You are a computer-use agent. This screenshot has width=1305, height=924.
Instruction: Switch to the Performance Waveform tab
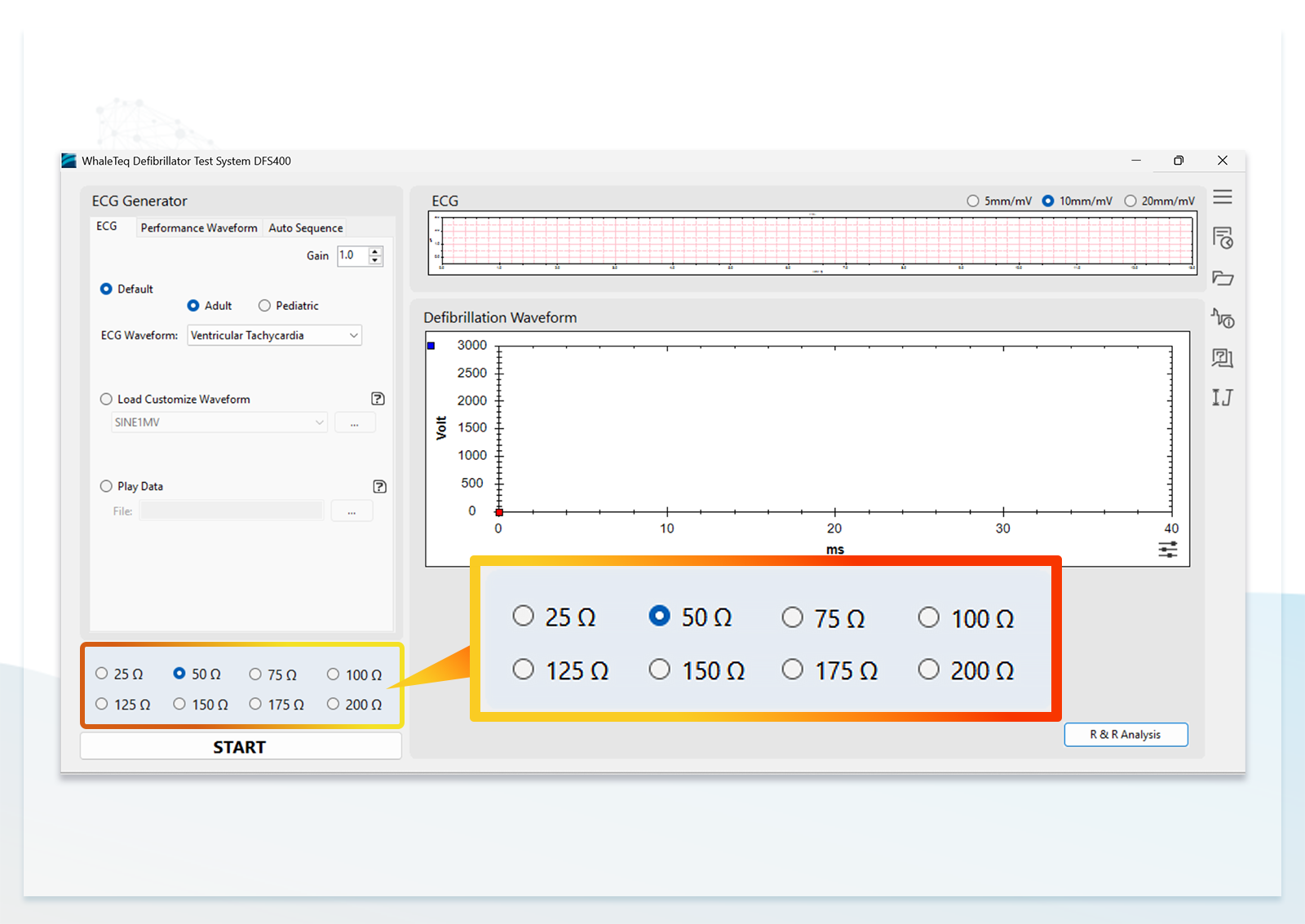click(x=198, y=228)
